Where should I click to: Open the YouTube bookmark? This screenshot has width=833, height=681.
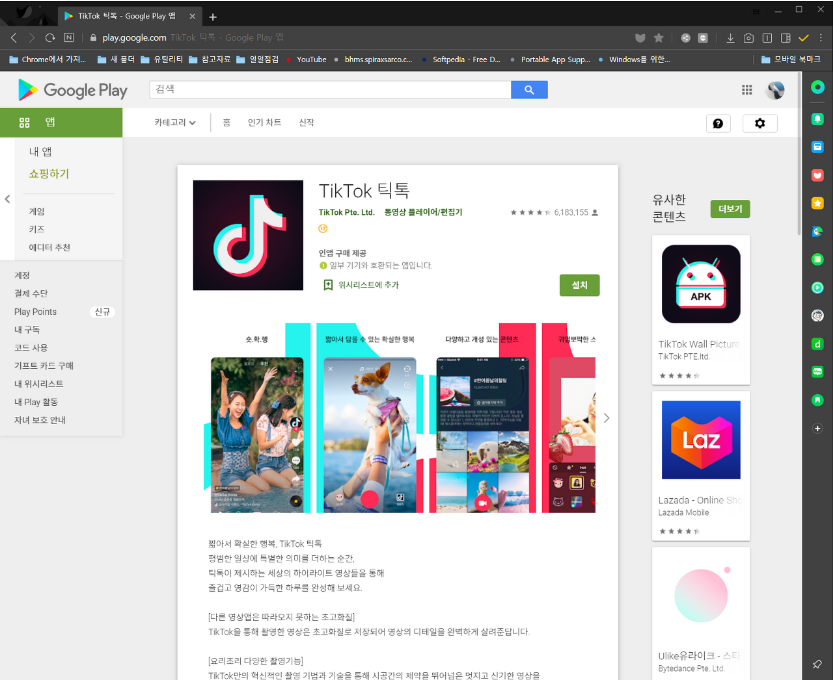(306, 59)
